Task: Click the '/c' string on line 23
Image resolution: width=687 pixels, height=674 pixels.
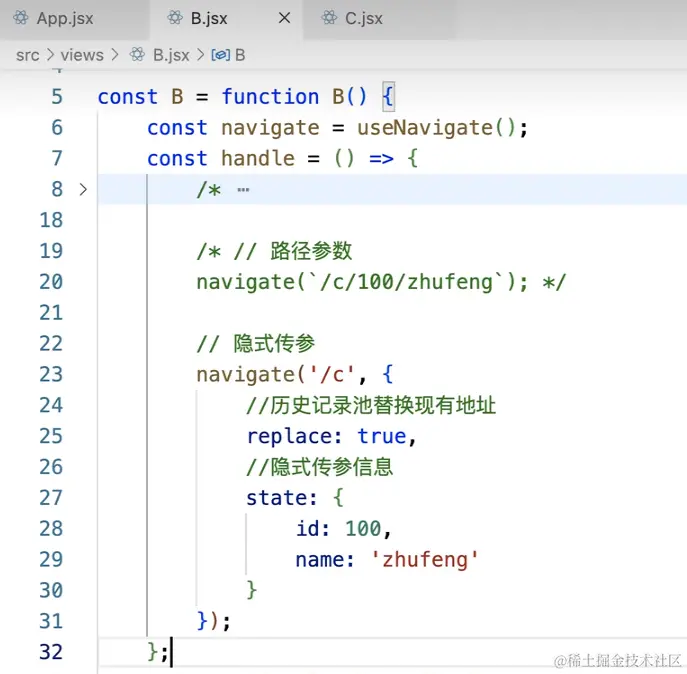Action: click(332, 375)
